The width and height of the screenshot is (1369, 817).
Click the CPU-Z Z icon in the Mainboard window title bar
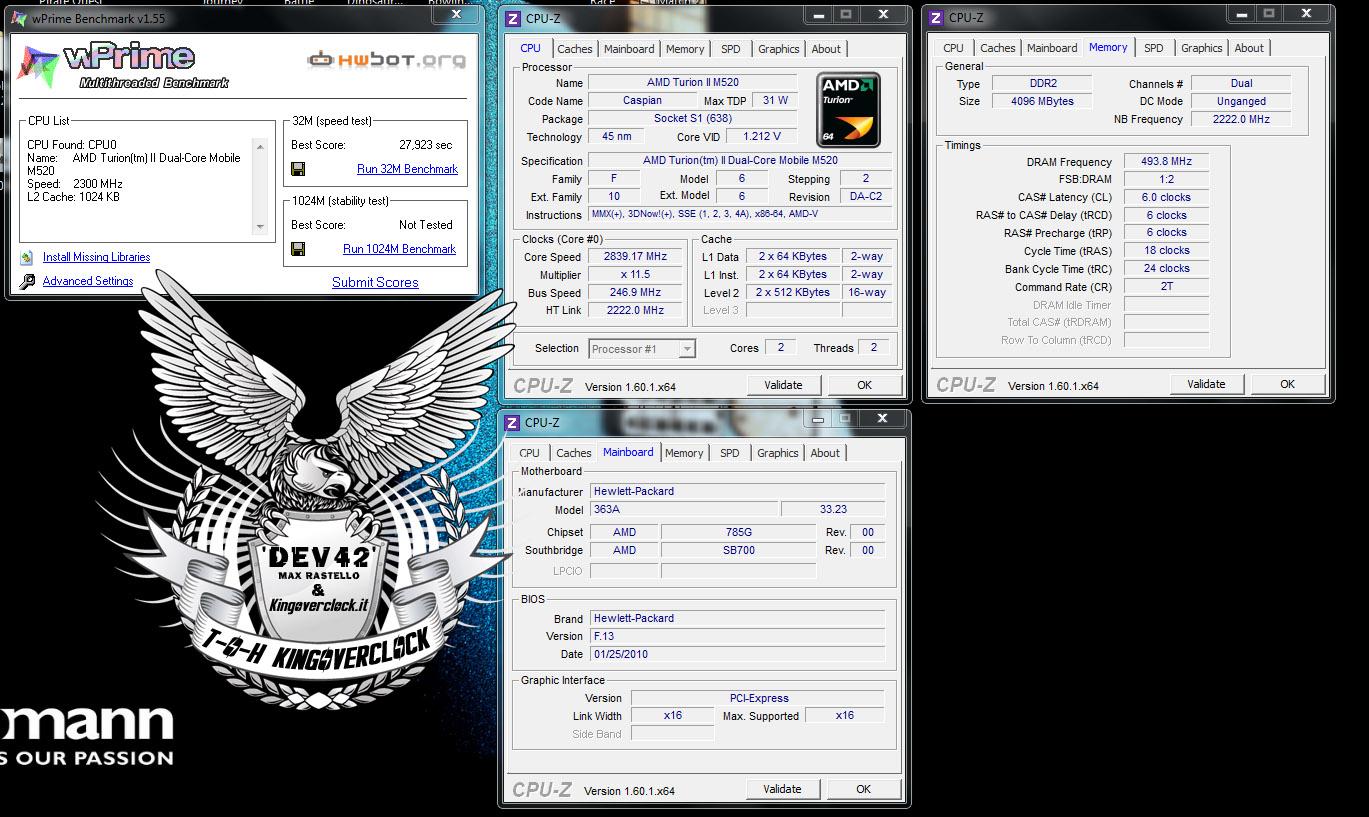pos(512,422)
